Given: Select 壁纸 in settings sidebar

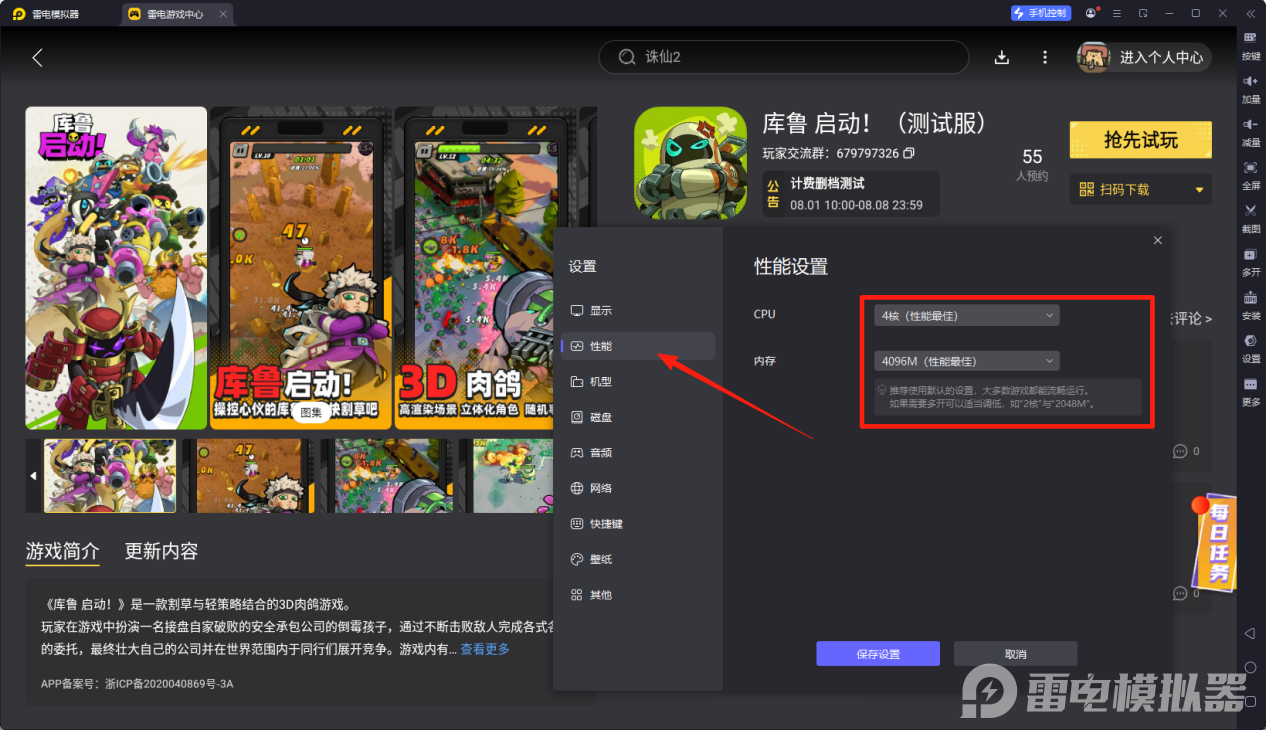Looking at the screenshot, I should 638,560.
